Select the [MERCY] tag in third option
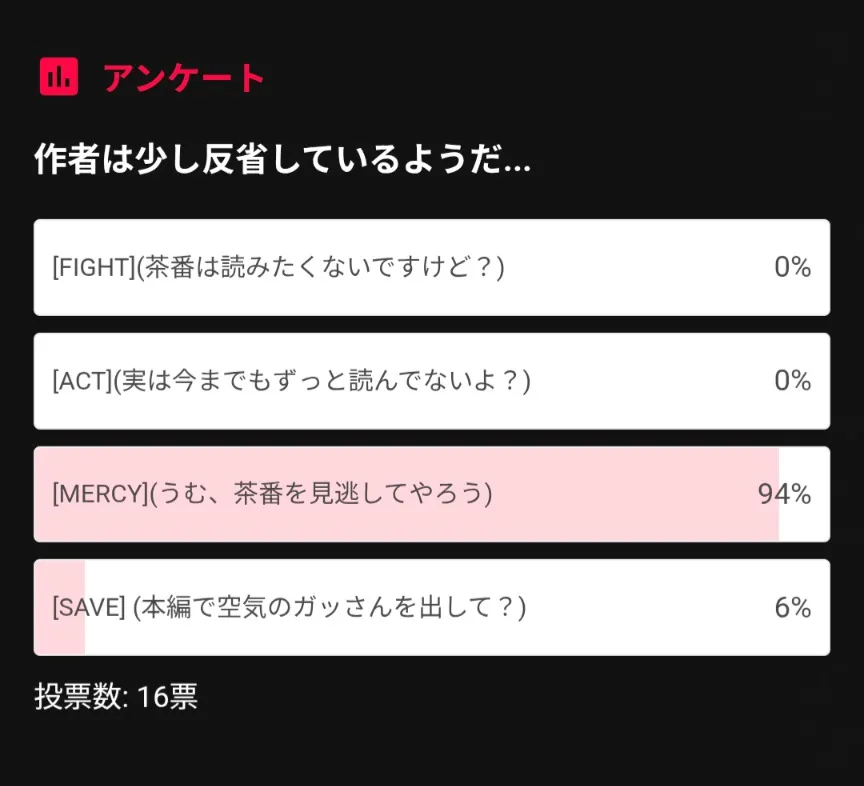 [100, 494]
